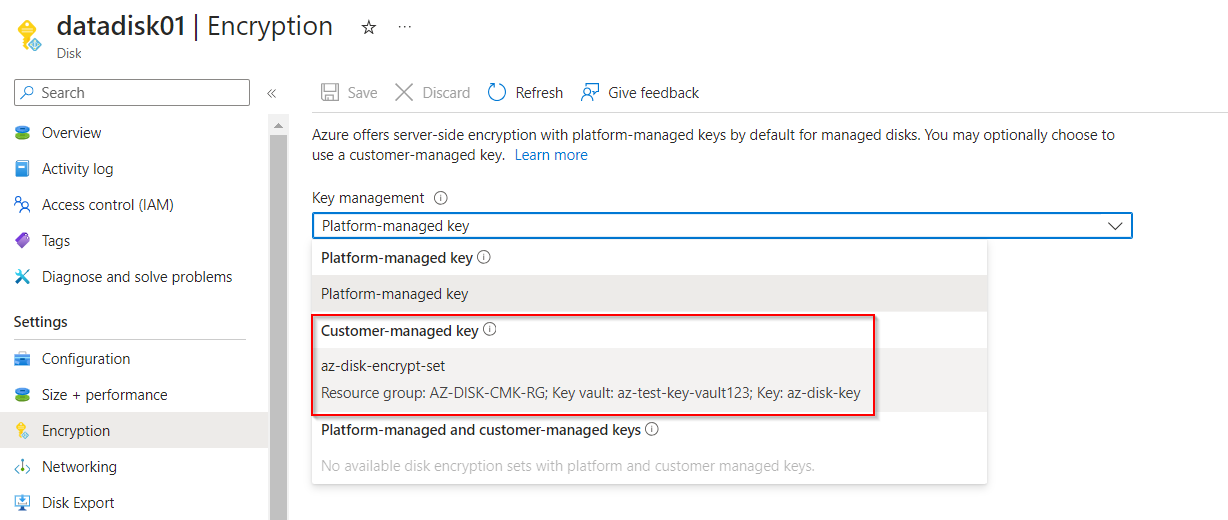Viewport: 1228px width, 520px height.
Task: Click the datadisk01 disk key icon
Action: 29,36
